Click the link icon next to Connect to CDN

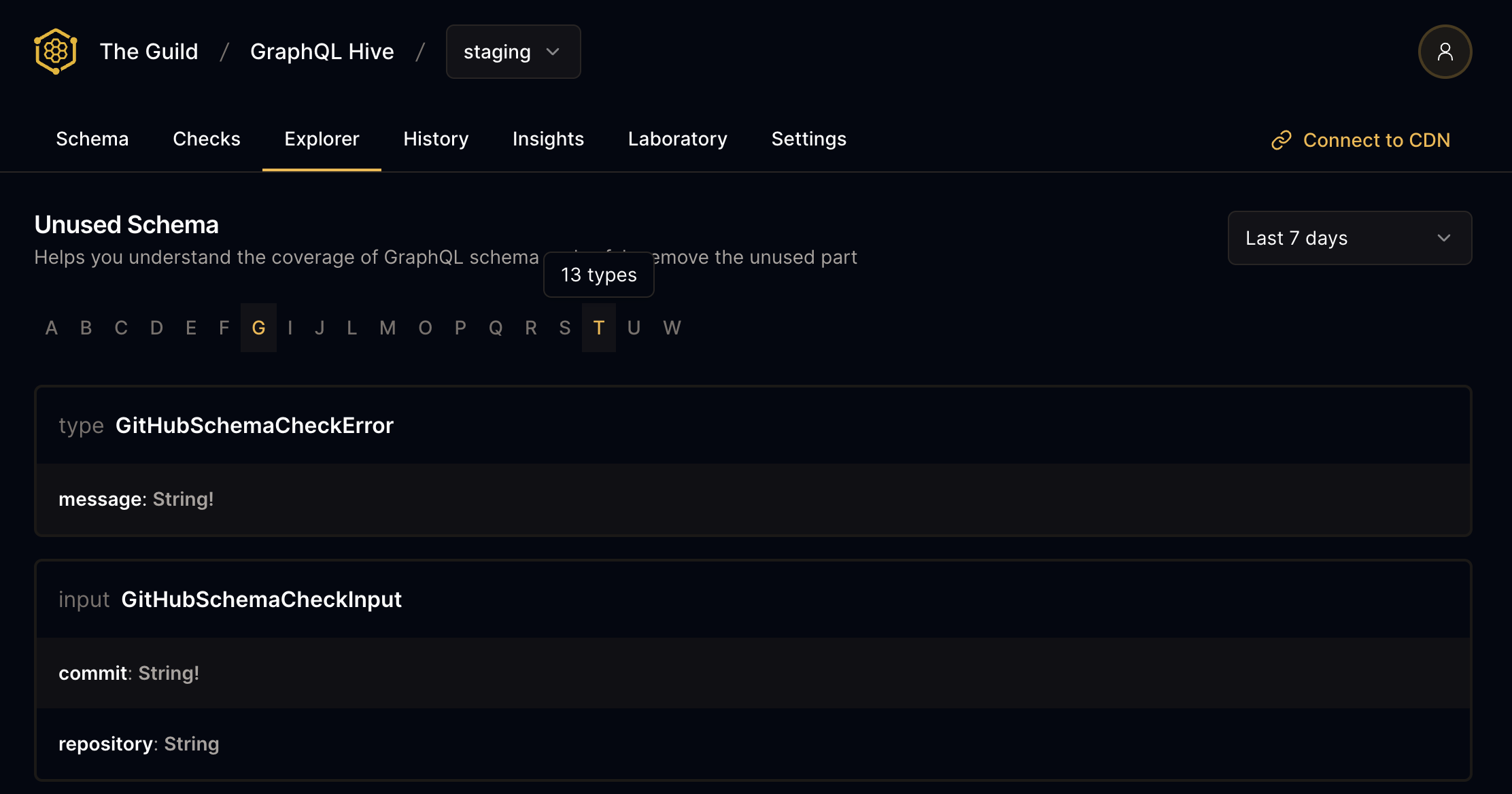coord(1282,139)
